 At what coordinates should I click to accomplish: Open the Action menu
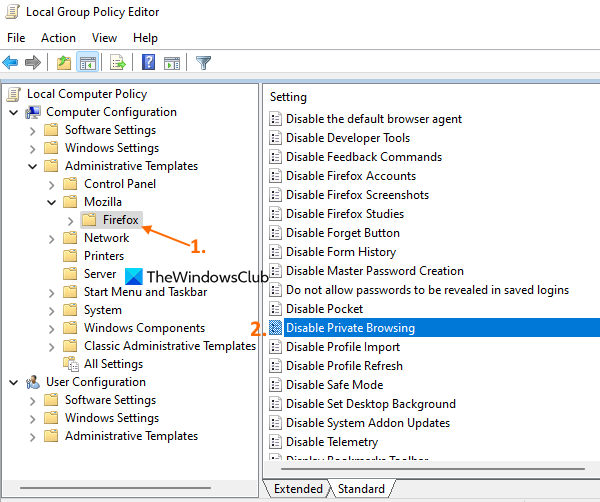(x=58, y=38)
